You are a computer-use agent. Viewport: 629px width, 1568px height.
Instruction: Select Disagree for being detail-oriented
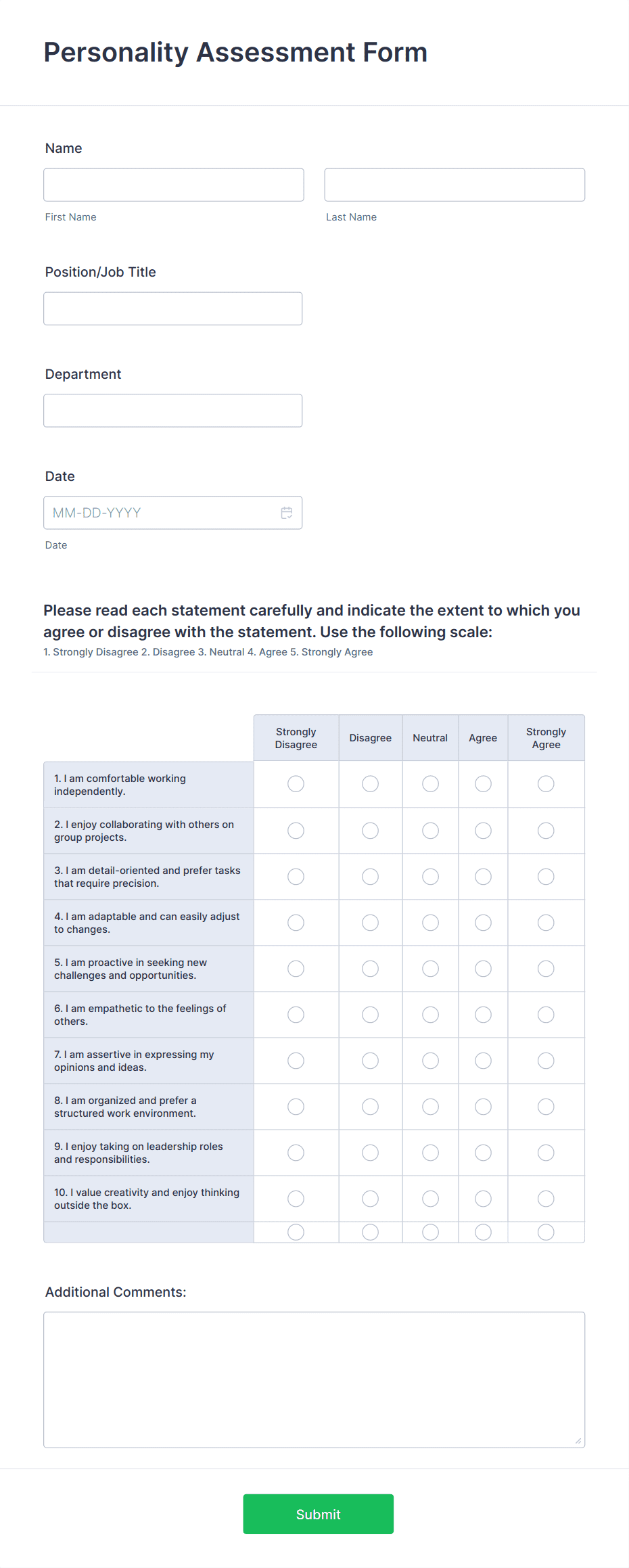click(370, 877)
